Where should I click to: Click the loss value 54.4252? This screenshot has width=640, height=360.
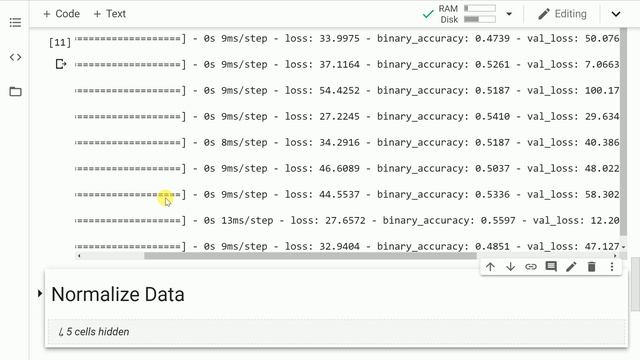(339, 90)
